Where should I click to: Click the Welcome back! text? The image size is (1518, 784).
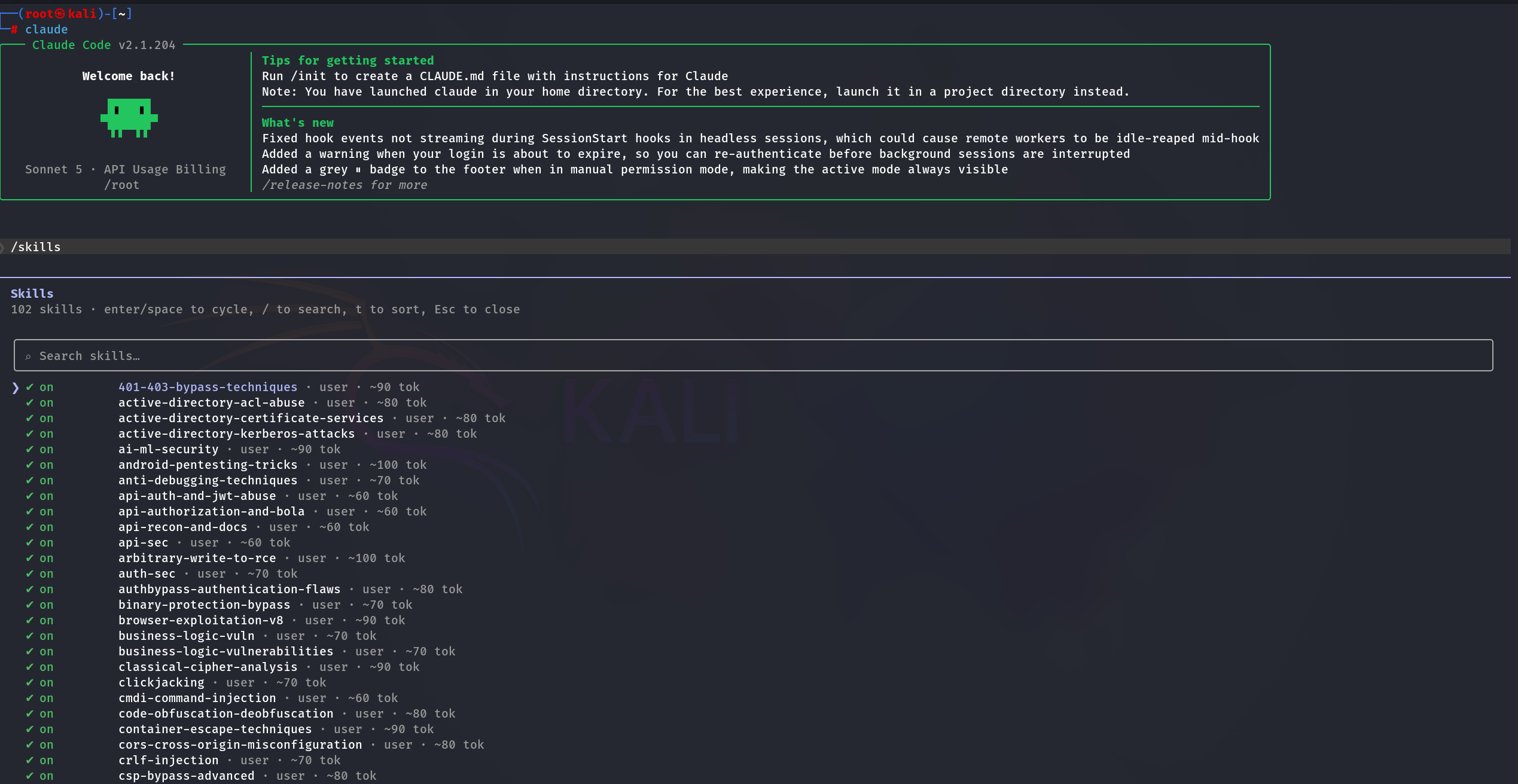129,76
